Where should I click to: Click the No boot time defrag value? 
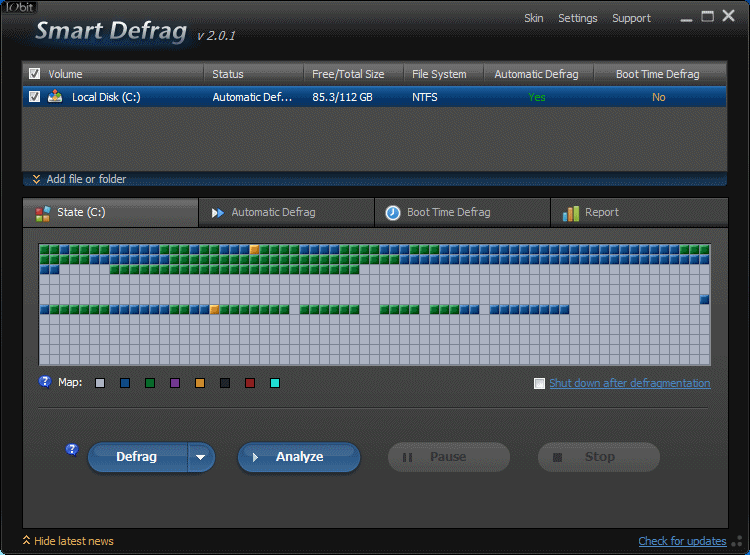[659, 97]
